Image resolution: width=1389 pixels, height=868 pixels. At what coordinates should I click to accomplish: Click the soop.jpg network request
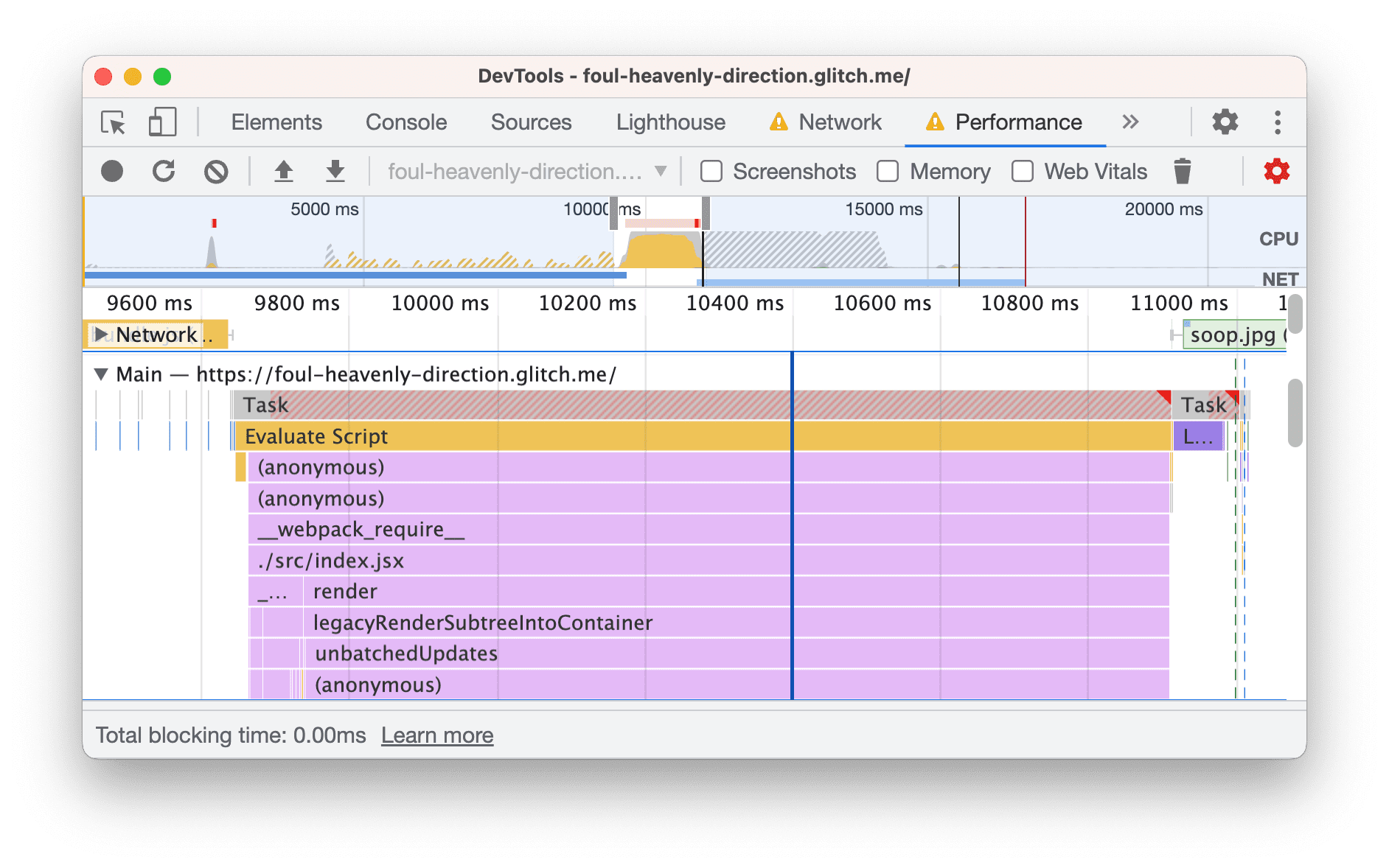coord(1234,335)
